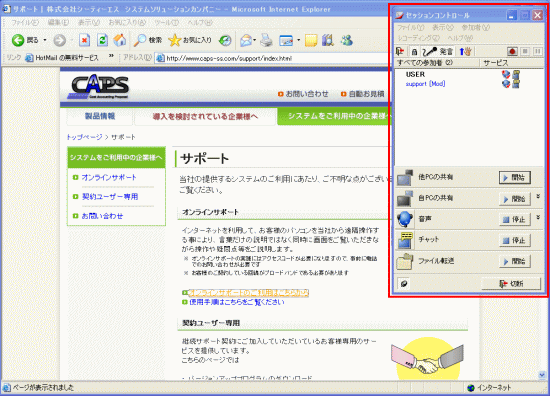The width and height of the screenshot is (550, 396).
Task: Click the Back arrow in Internet Explorer
Action: tap(18, 41)
